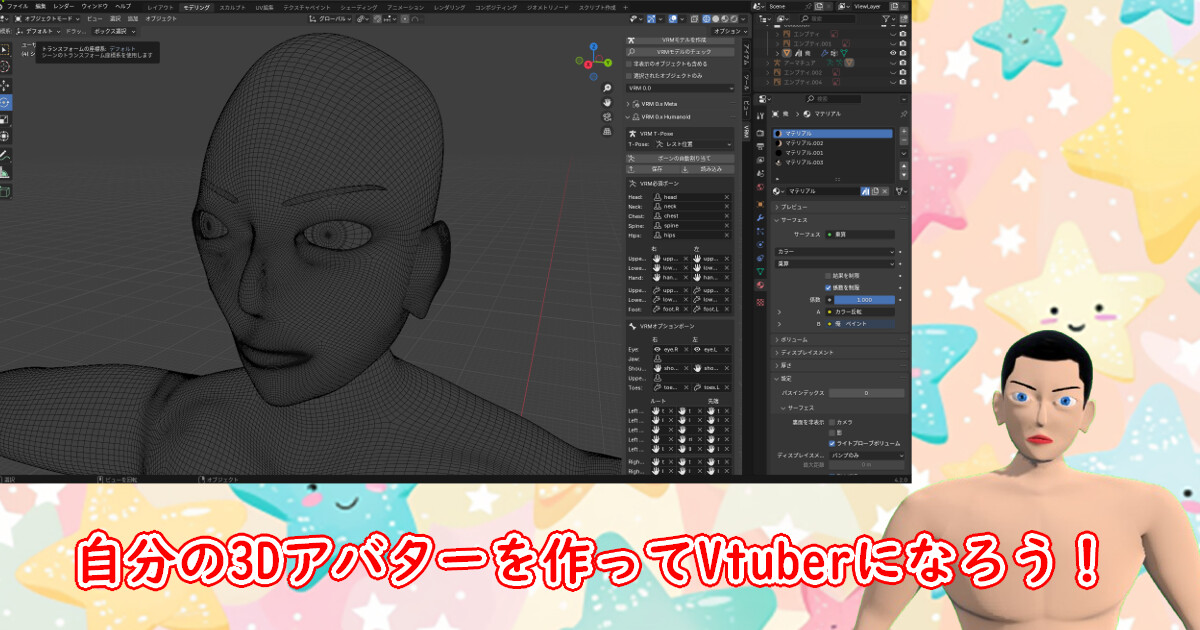Toggle the X-ray display button
Screen dimensions: 1200x630
click(693, 19)
